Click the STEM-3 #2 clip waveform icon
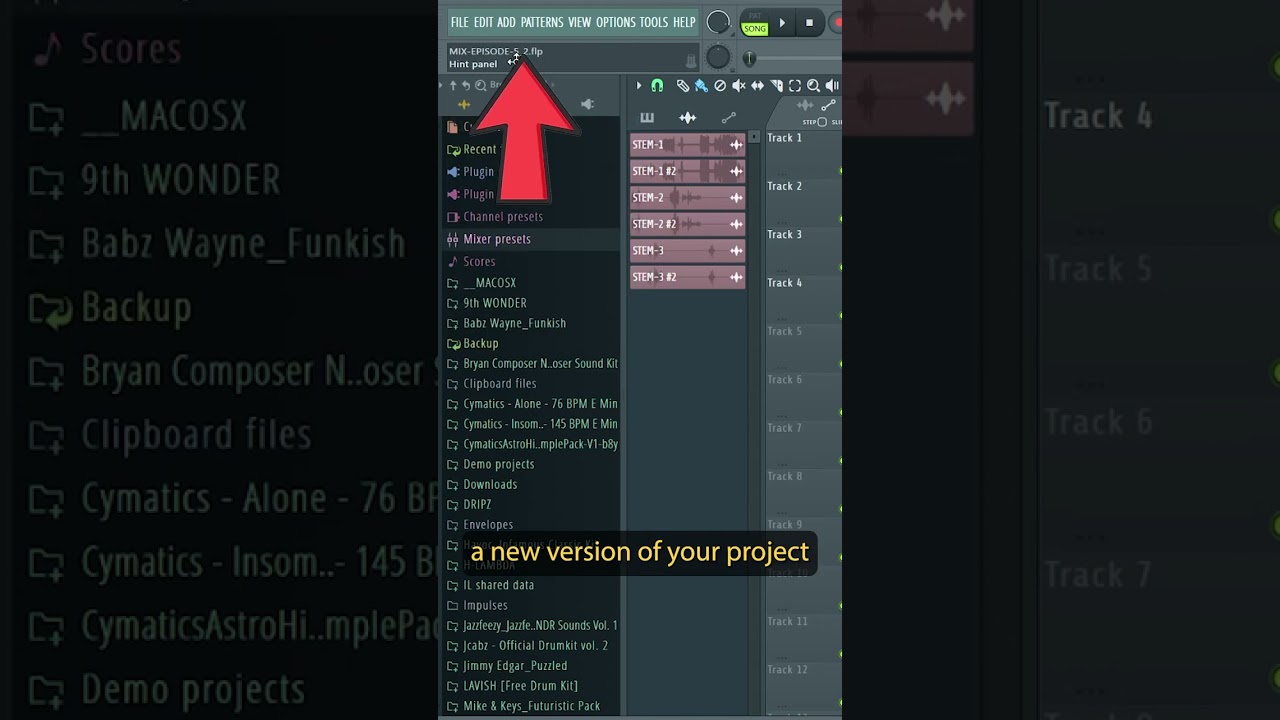Image resolution: width=1280 pixels, height=720 pixels. point(736,277)
